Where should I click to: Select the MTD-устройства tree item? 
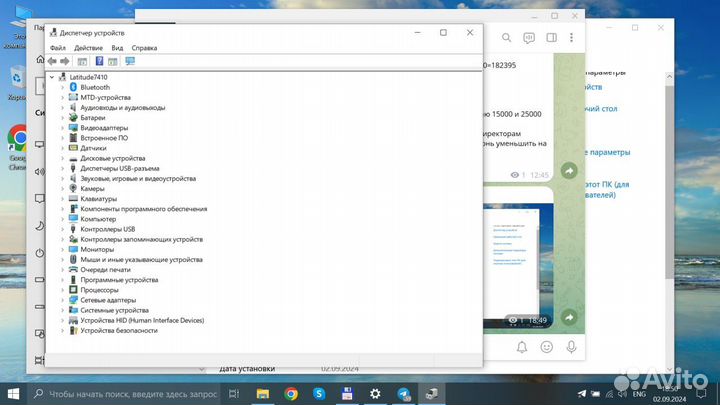pyautogui.click(x=106, y=97)
